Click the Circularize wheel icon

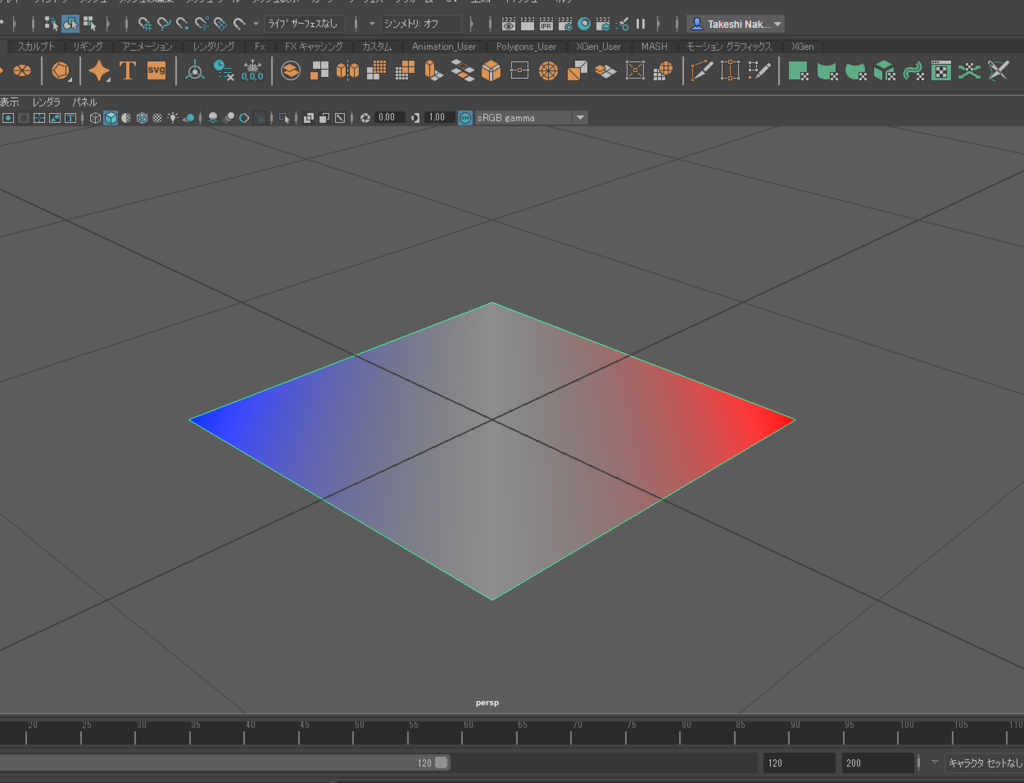click(x=548, y=71)
